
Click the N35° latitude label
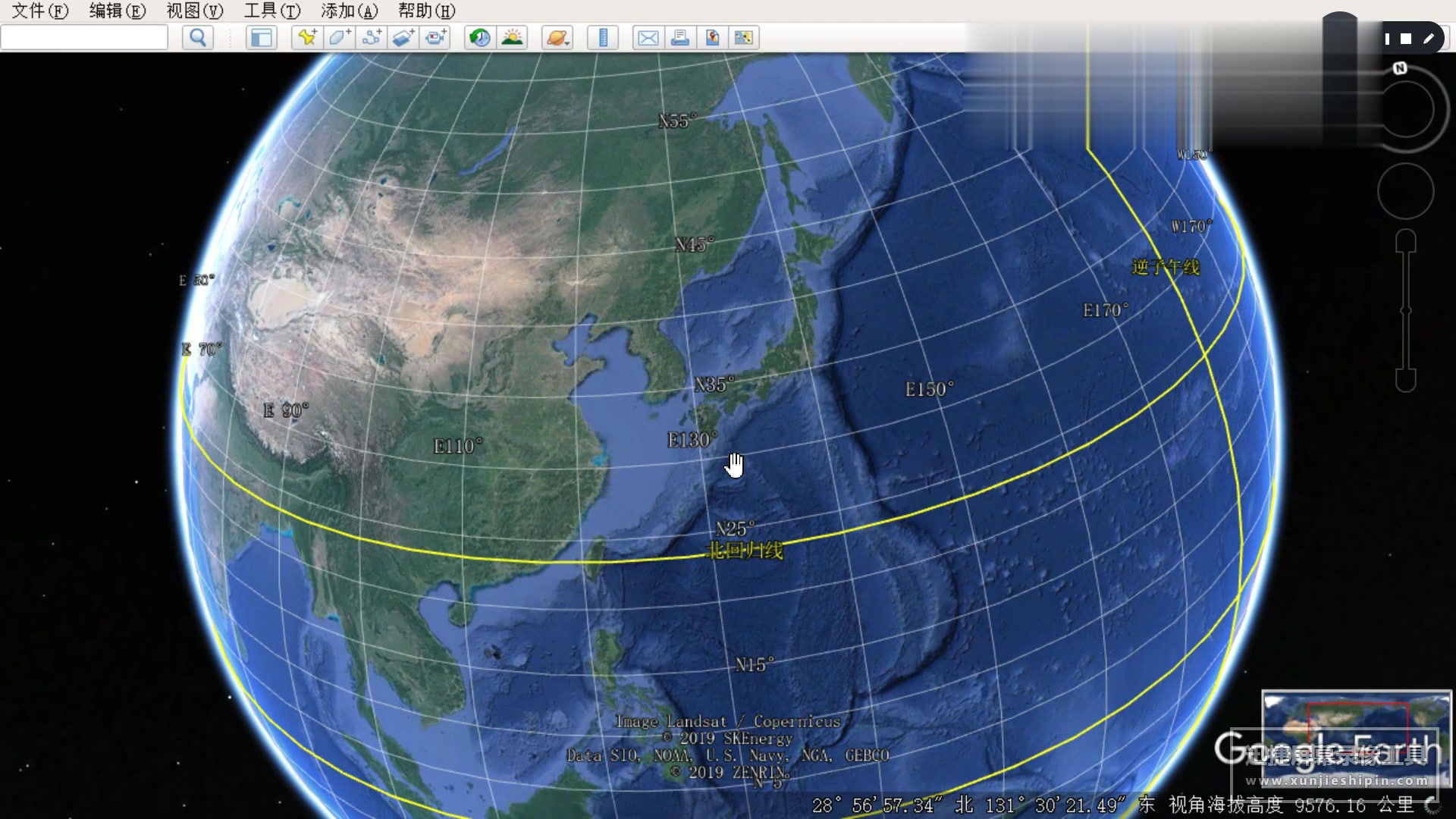[714, 384]
